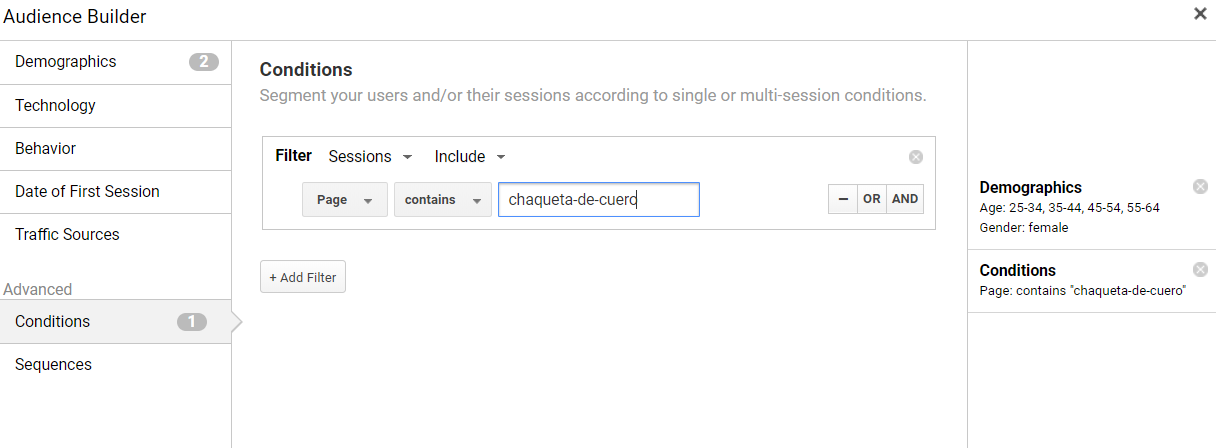The height and width of the screenshot is (448, 1216).
Task: Add an AND condition to filter
Action: point(905,199)
